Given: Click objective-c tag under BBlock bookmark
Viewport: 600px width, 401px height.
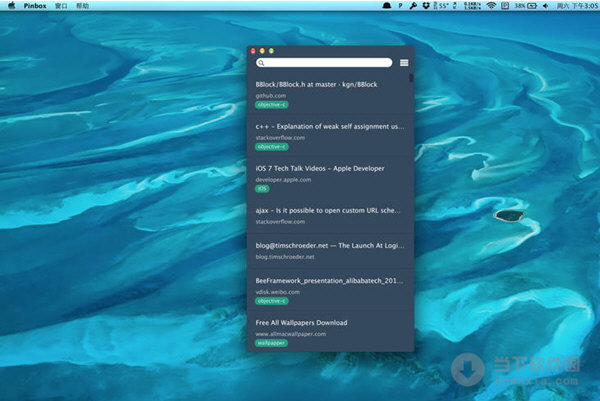Looking at the screenshot, I should [x=272, y=104].
